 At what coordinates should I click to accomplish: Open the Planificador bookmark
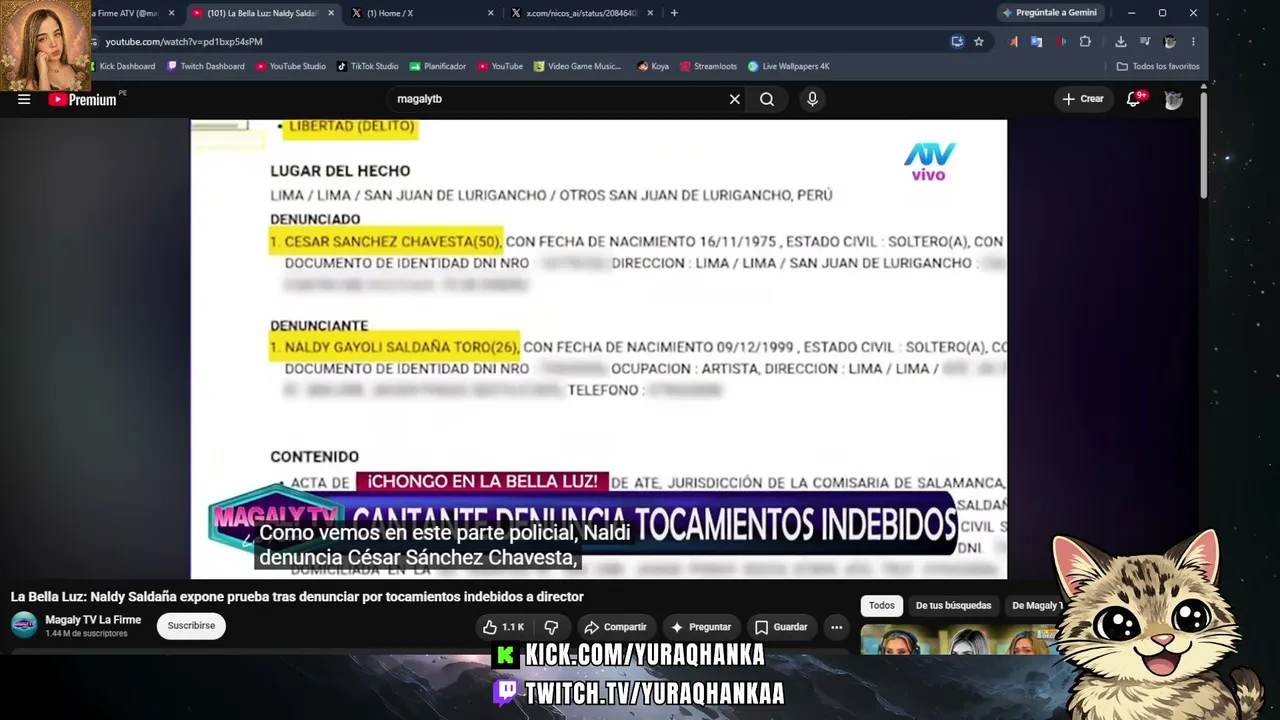(x=438, y=66)
